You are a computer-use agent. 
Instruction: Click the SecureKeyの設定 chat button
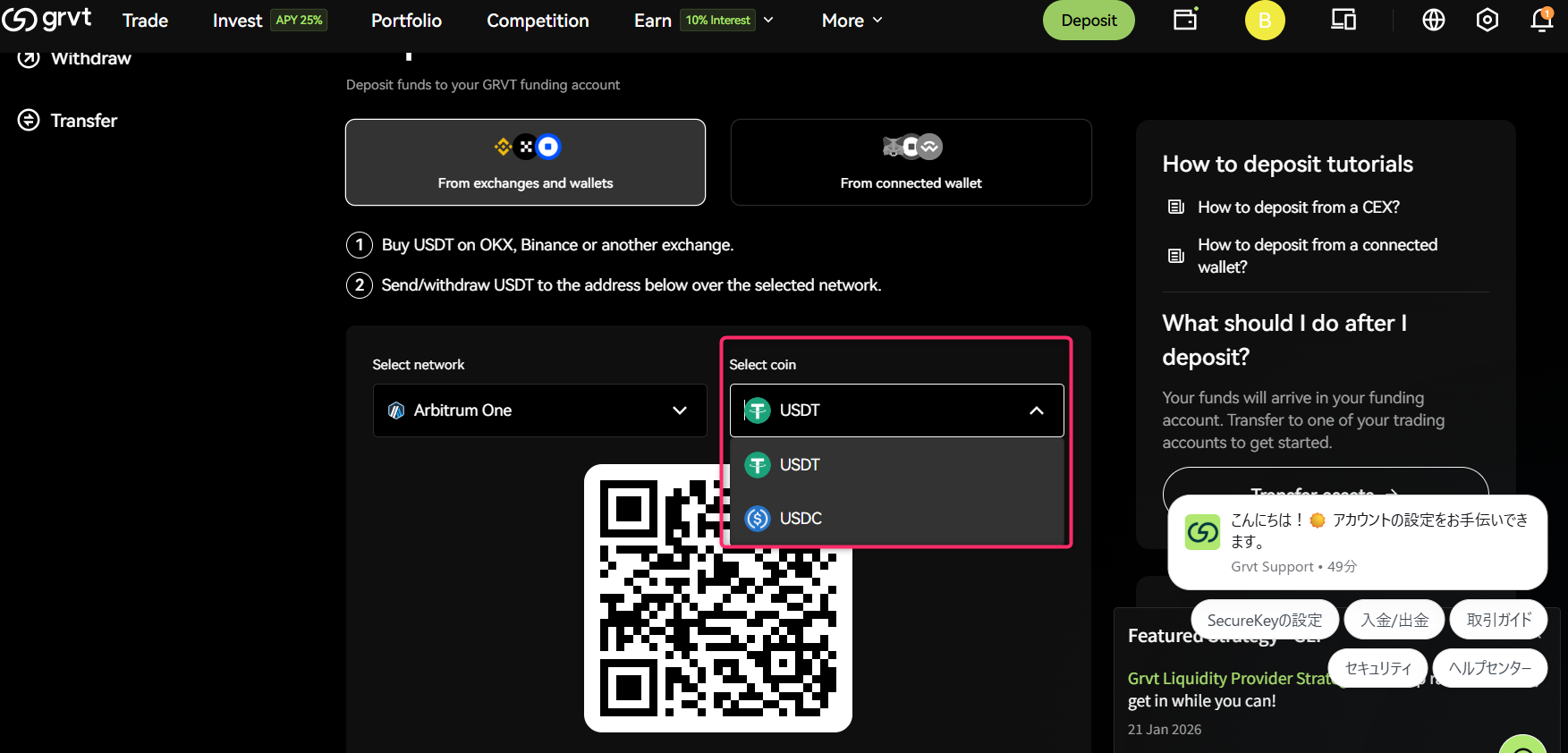1265,620
